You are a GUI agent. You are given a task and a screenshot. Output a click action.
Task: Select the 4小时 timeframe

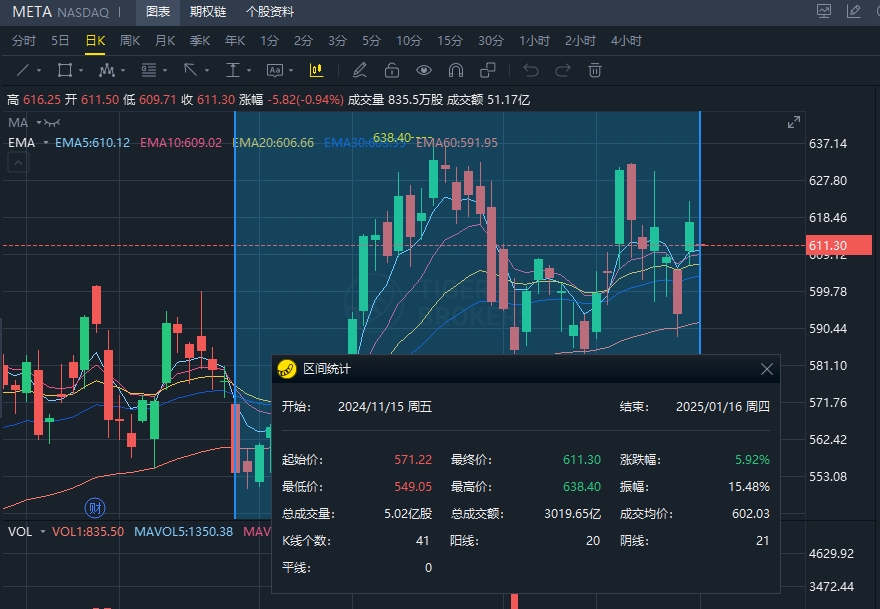tap(626, 40)
